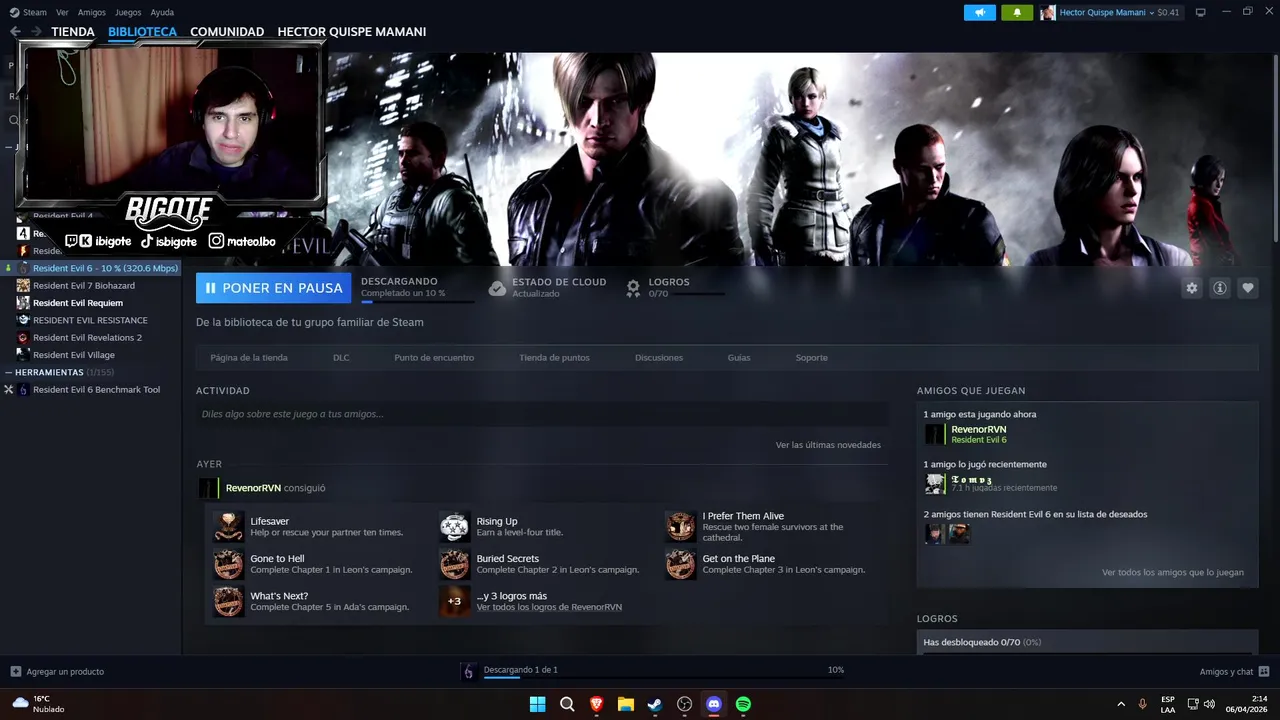Collapse the HERRAMIENTAS category

(x=9, y=372)
